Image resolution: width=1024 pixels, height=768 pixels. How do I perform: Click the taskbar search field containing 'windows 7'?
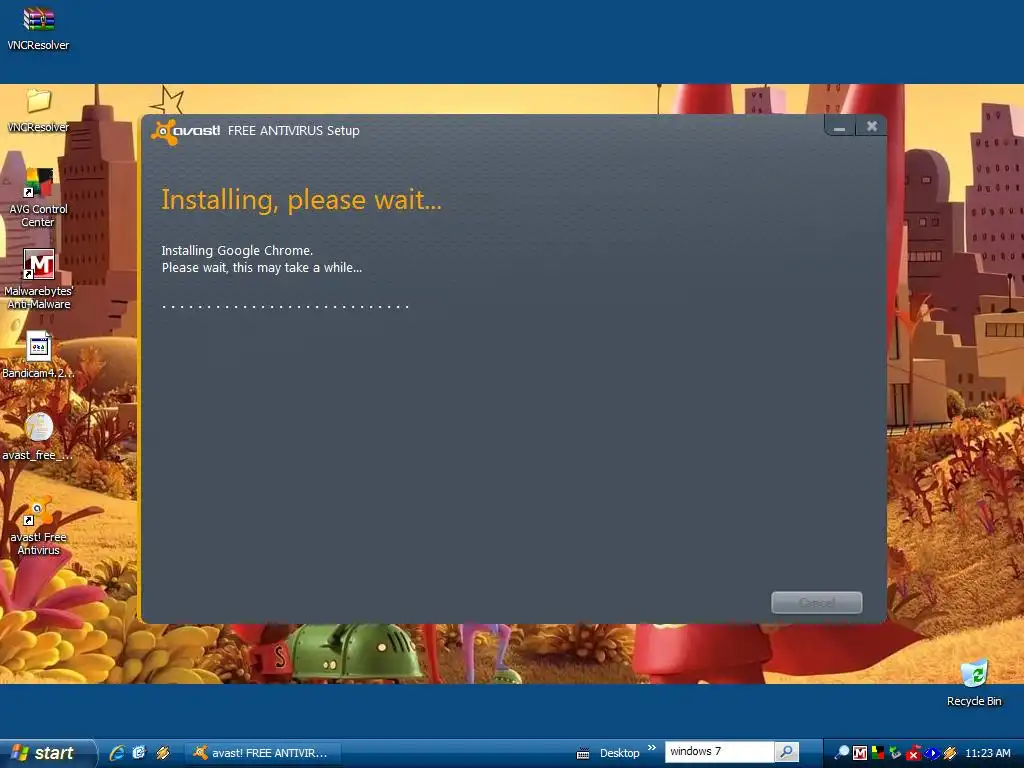(720, 752)
